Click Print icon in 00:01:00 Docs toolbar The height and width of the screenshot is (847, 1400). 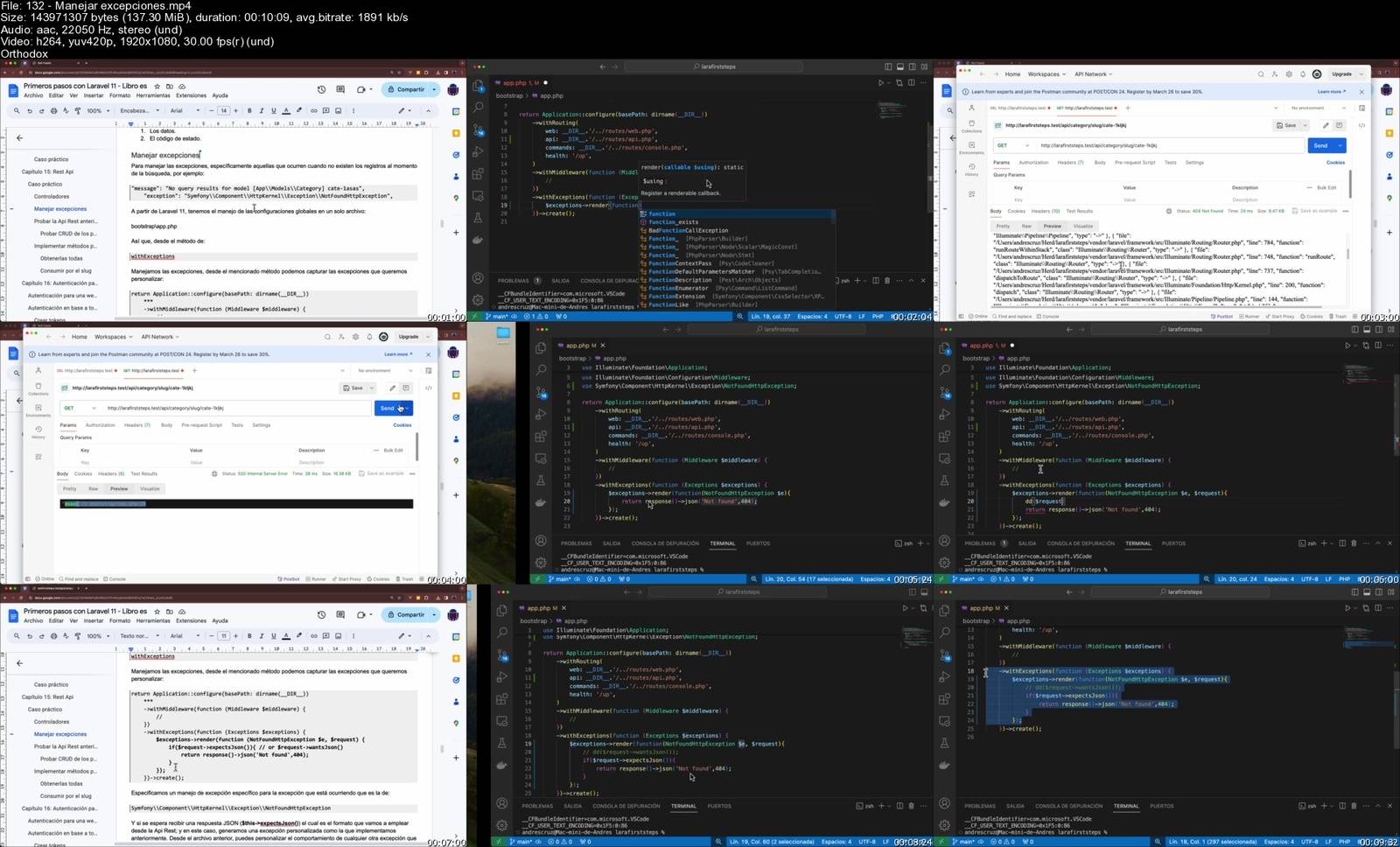pos(53,111)
